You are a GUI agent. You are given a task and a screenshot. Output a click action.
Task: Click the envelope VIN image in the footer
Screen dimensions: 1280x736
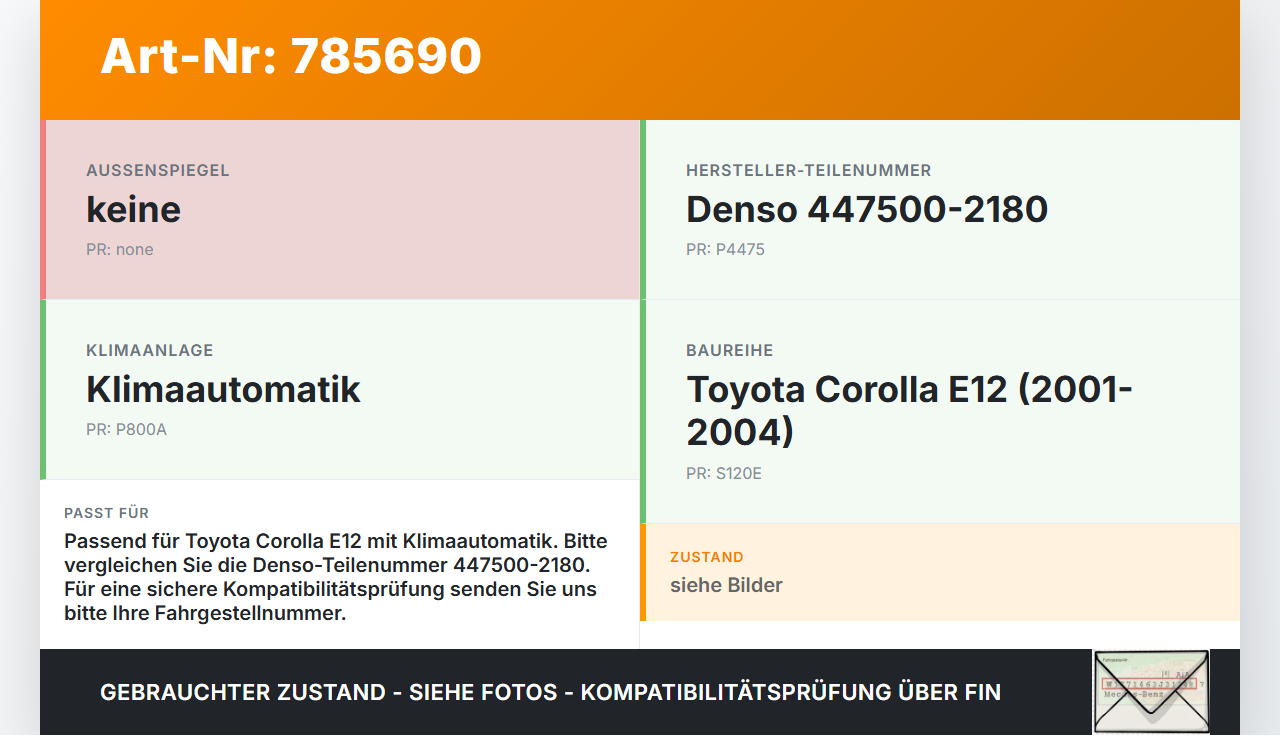1151,692
